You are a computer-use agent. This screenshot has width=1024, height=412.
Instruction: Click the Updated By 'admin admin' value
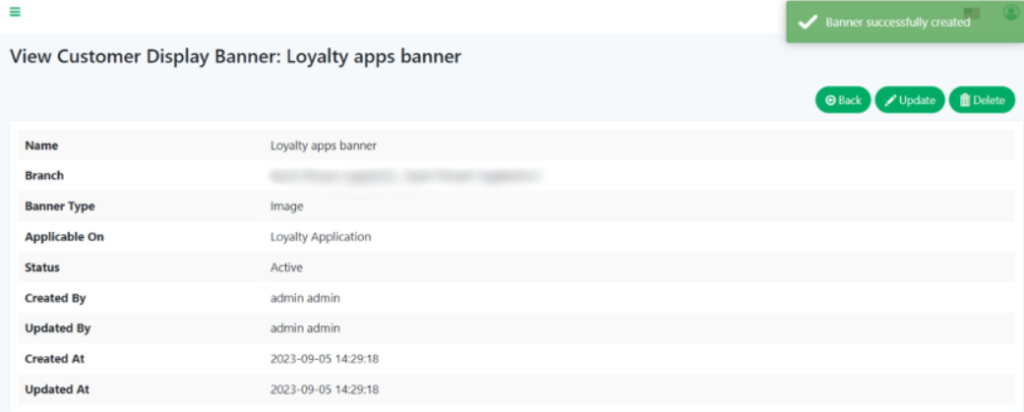305,328
